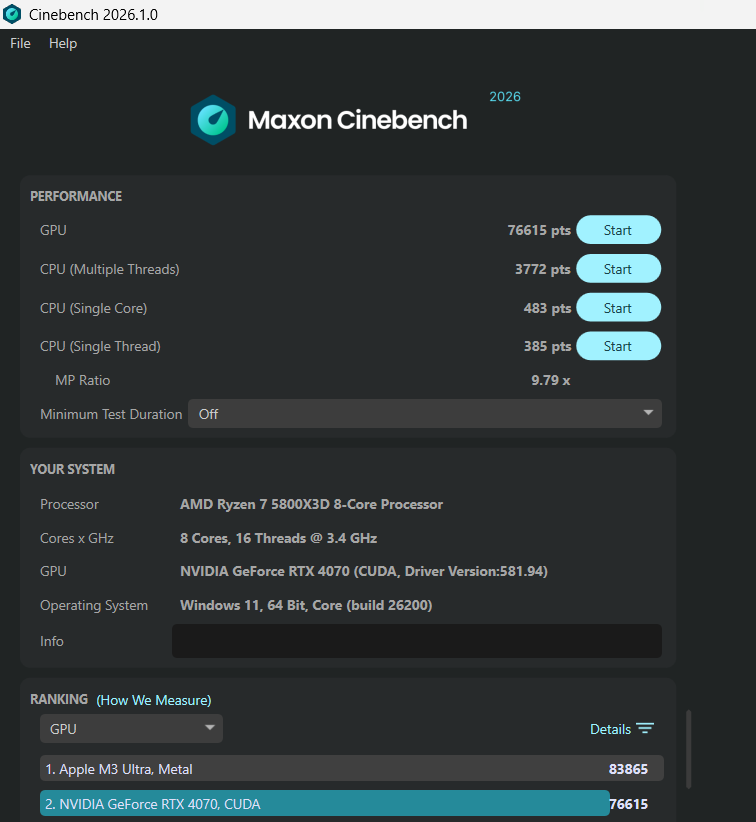Click the Details link in Ranking

click(610, 729)
